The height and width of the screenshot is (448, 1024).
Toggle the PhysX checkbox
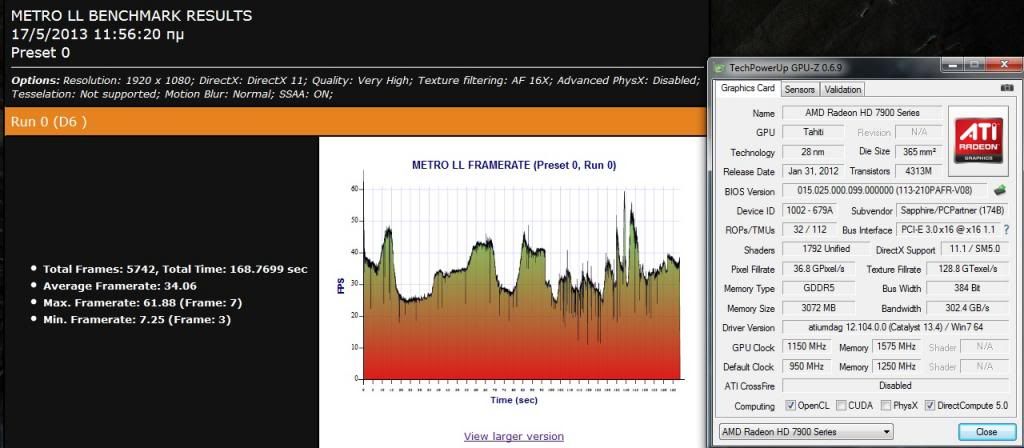tap(885, 406)
